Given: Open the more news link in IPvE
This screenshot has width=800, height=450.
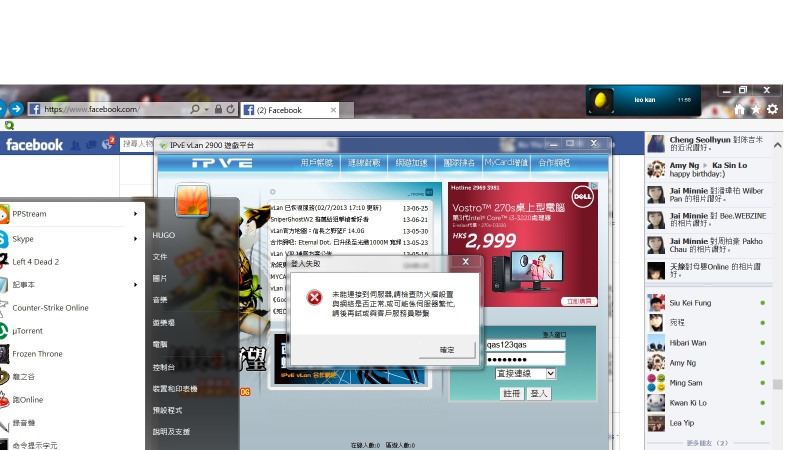Looking at the screenshot, I should coord(420,193).
